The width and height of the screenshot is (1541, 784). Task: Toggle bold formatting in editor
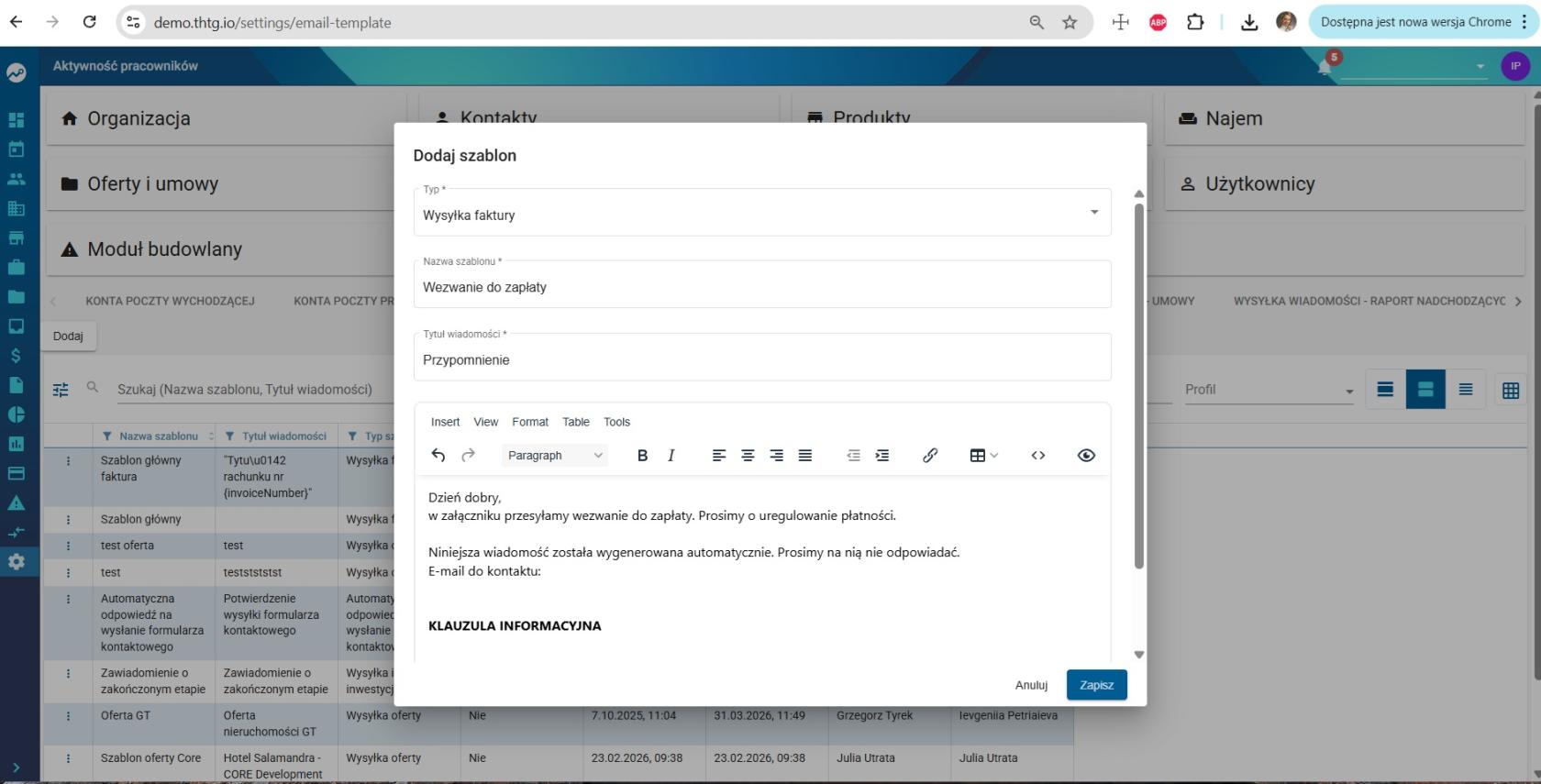tap(642, 456)
